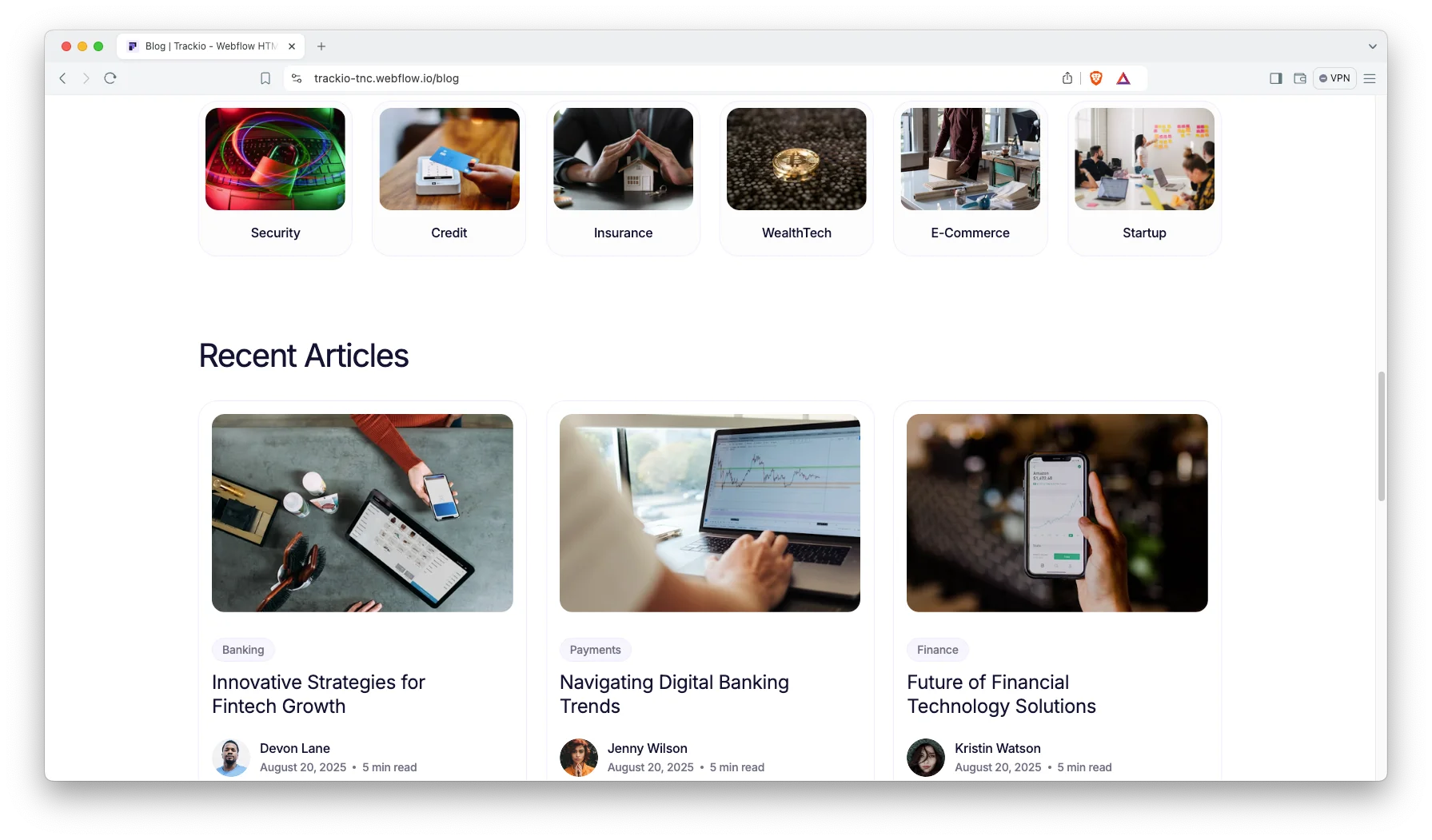Click the address bar URL field
The image size is (1432, 840).
pyautogui.click(x=678, y=78)
